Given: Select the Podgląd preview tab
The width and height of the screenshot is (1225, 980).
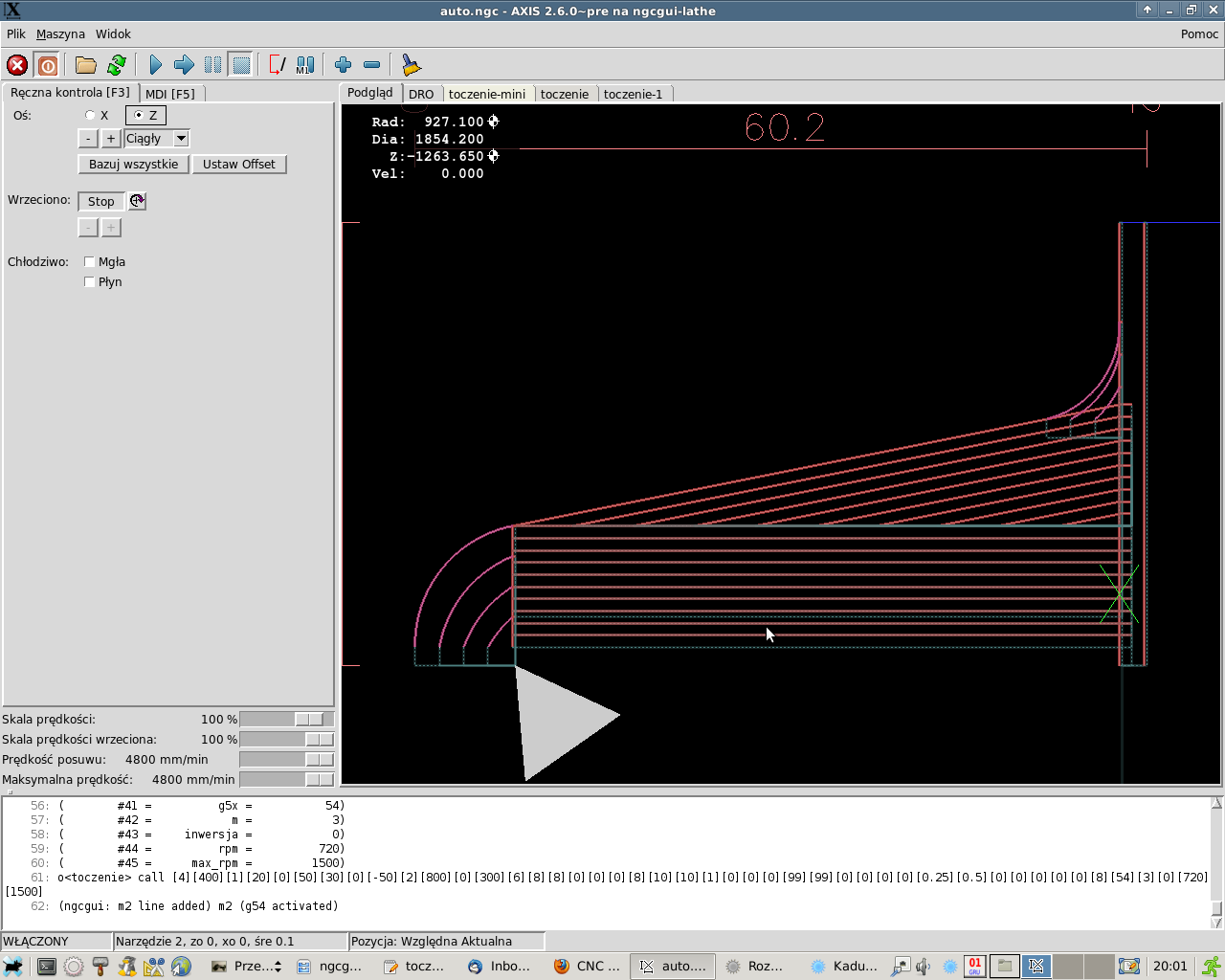Looking at the screenshot, I should pyautogui.click(x=370, y=93).
